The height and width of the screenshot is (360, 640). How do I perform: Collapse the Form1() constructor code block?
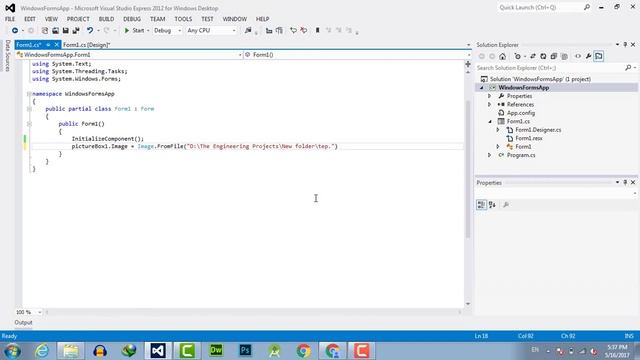29,124
